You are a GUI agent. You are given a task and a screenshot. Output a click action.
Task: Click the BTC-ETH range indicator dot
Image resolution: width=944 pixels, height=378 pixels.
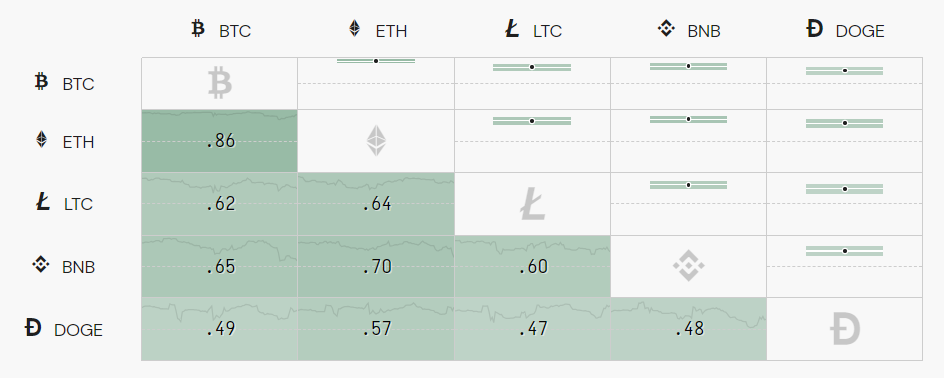click(376, 61)
